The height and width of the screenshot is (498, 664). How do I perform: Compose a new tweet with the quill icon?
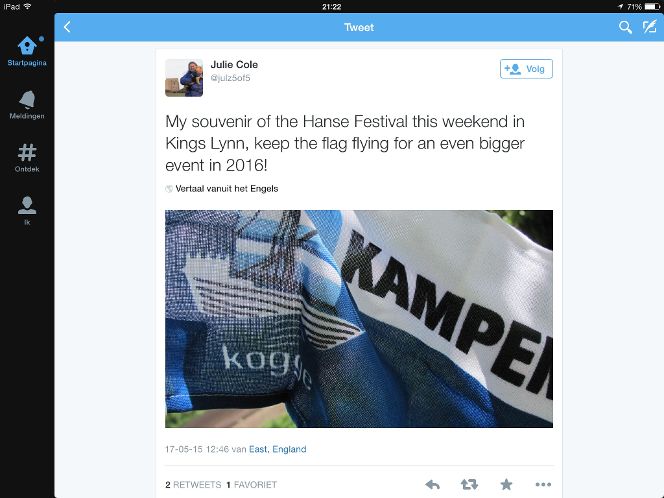click(649, 27)
